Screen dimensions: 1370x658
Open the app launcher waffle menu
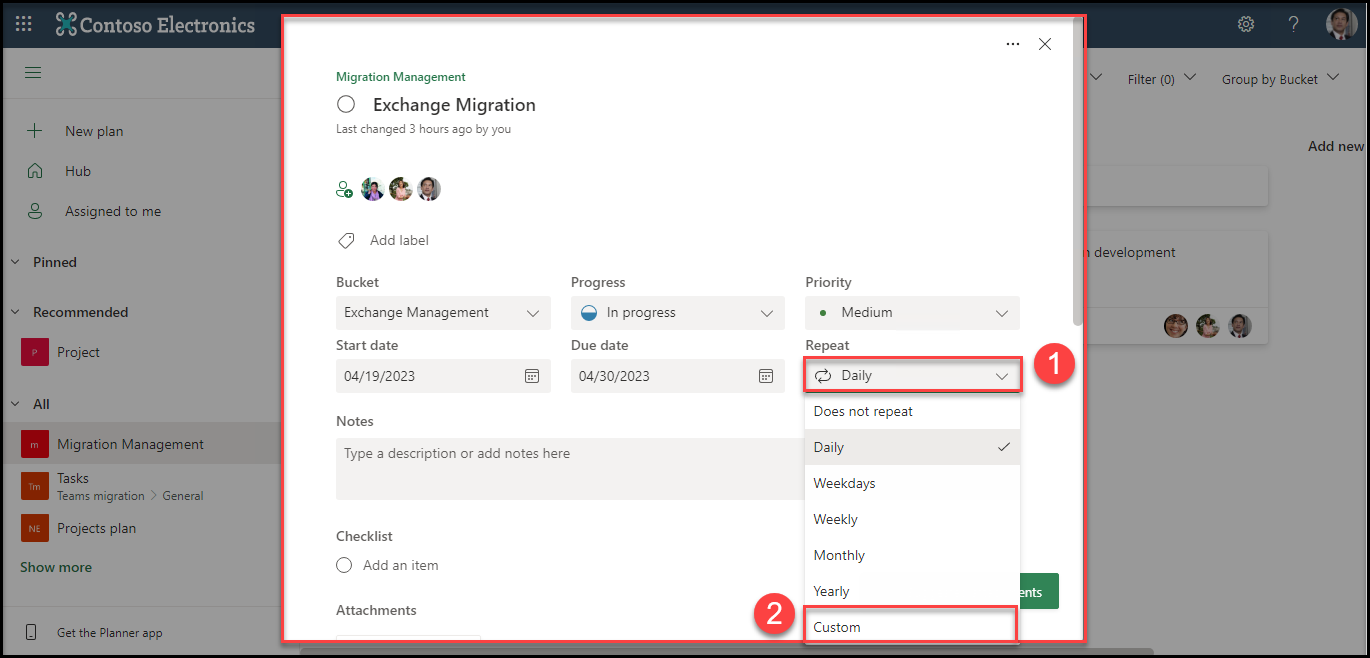(x=23, y=23)
